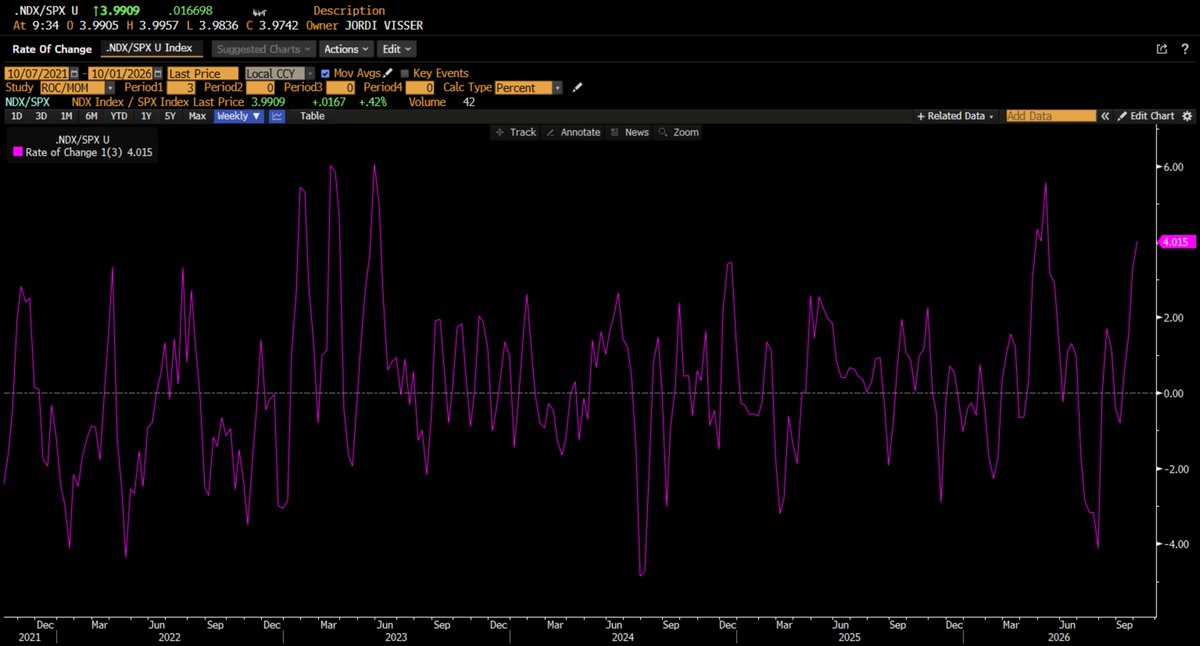Screen dimensions: 1200x646
Task: Switch to the Max range
Action: pyautogui.click(x=197, y=116)
